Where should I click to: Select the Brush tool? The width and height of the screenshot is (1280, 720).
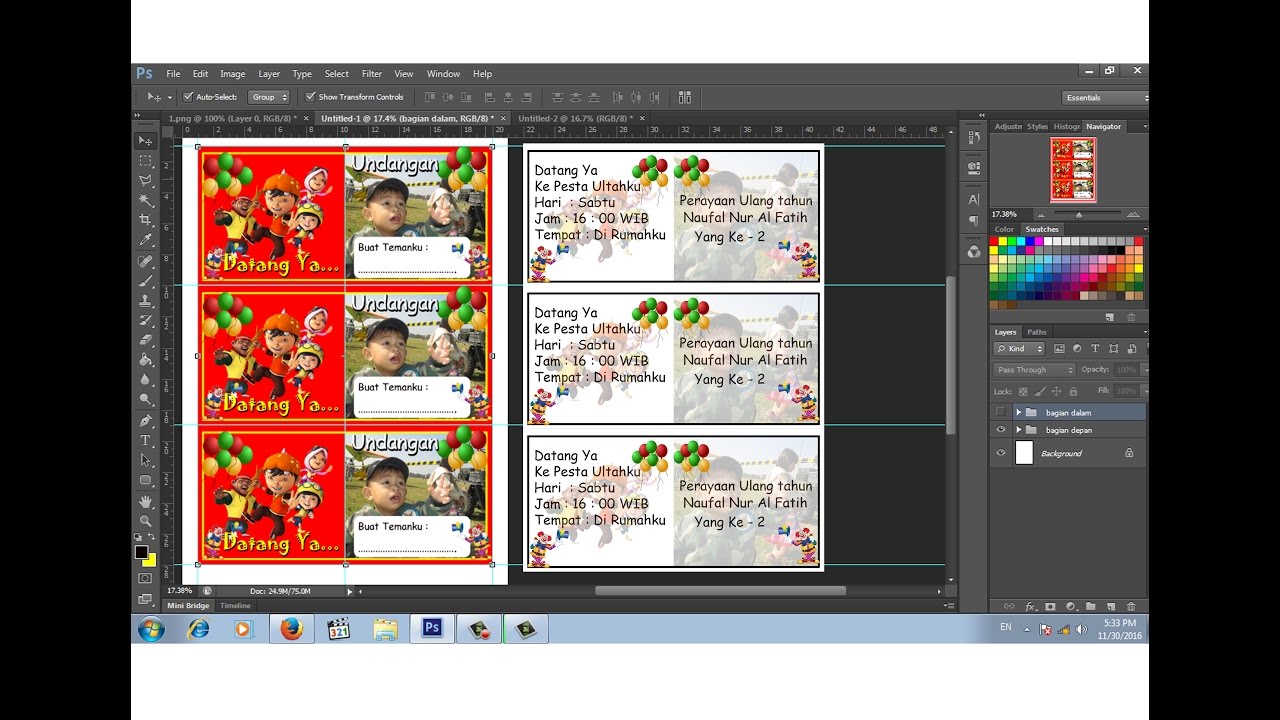pos(146,281)
